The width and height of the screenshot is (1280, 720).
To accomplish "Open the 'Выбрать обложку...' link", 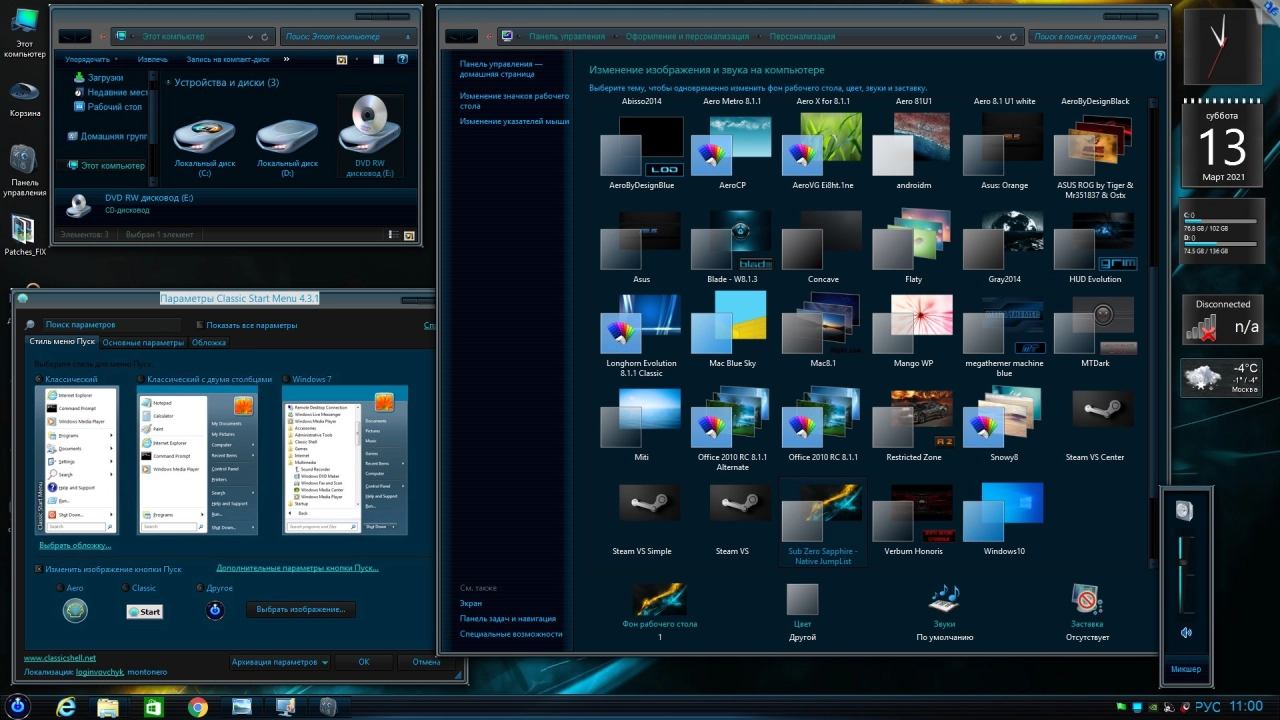I will [75, 545].
